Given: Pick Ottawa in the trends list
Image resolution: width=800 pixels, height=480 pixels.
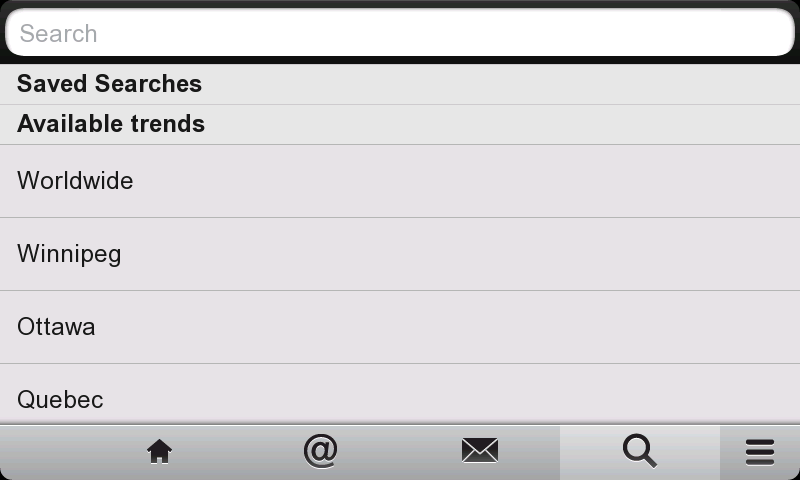Looking at the screenshot, I should click(x=400, y=327).
